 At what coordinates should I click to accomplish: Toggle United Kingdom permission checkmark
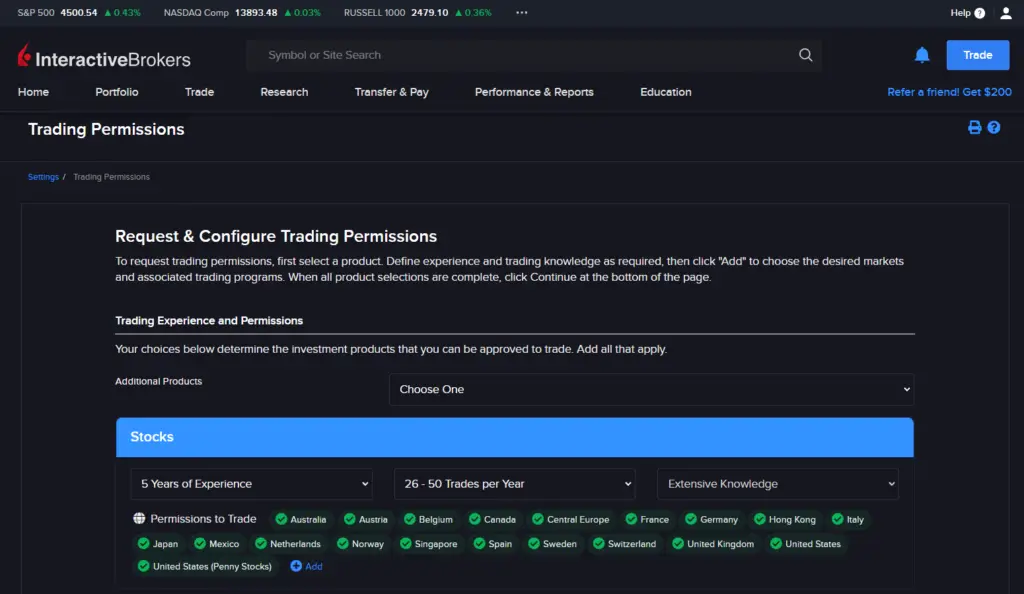coord(678,543)
